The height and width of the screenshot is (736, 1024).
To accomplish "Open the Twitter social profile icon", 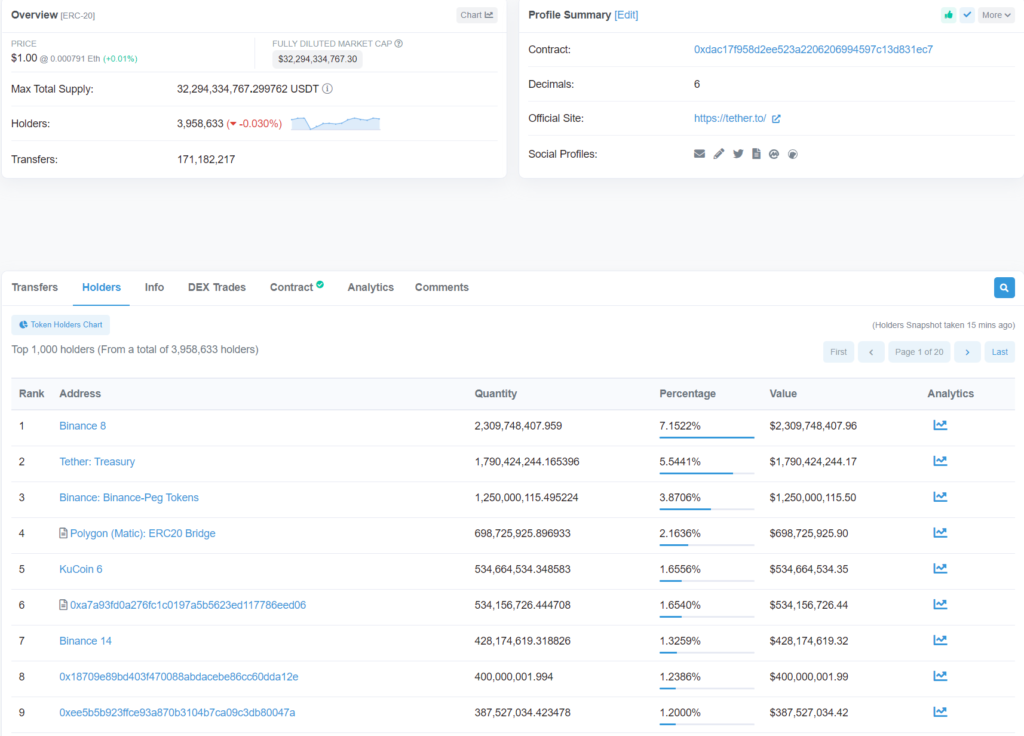I will coord(738,154).
